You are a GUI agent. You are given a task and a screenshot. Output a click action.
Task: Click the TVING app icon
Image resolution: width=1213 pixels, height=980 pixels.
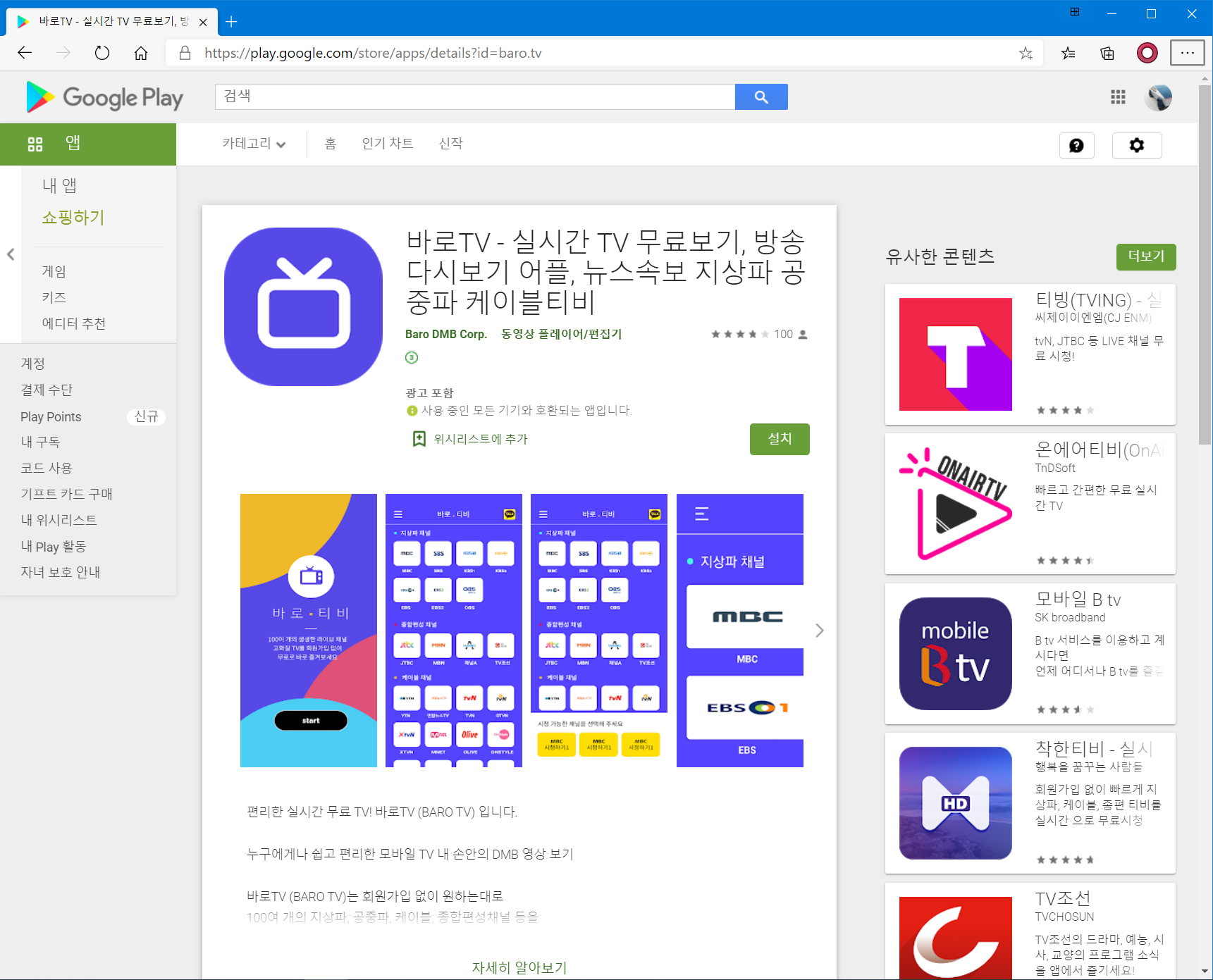point(956,354)
